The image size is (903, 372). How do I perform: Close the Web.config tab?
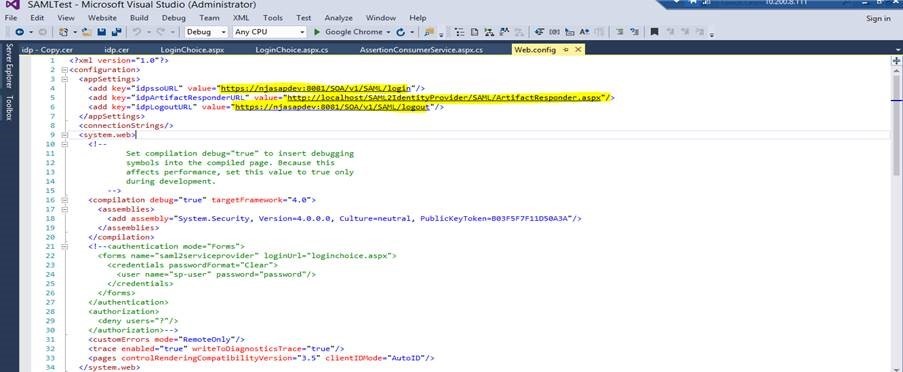(578, 50)
